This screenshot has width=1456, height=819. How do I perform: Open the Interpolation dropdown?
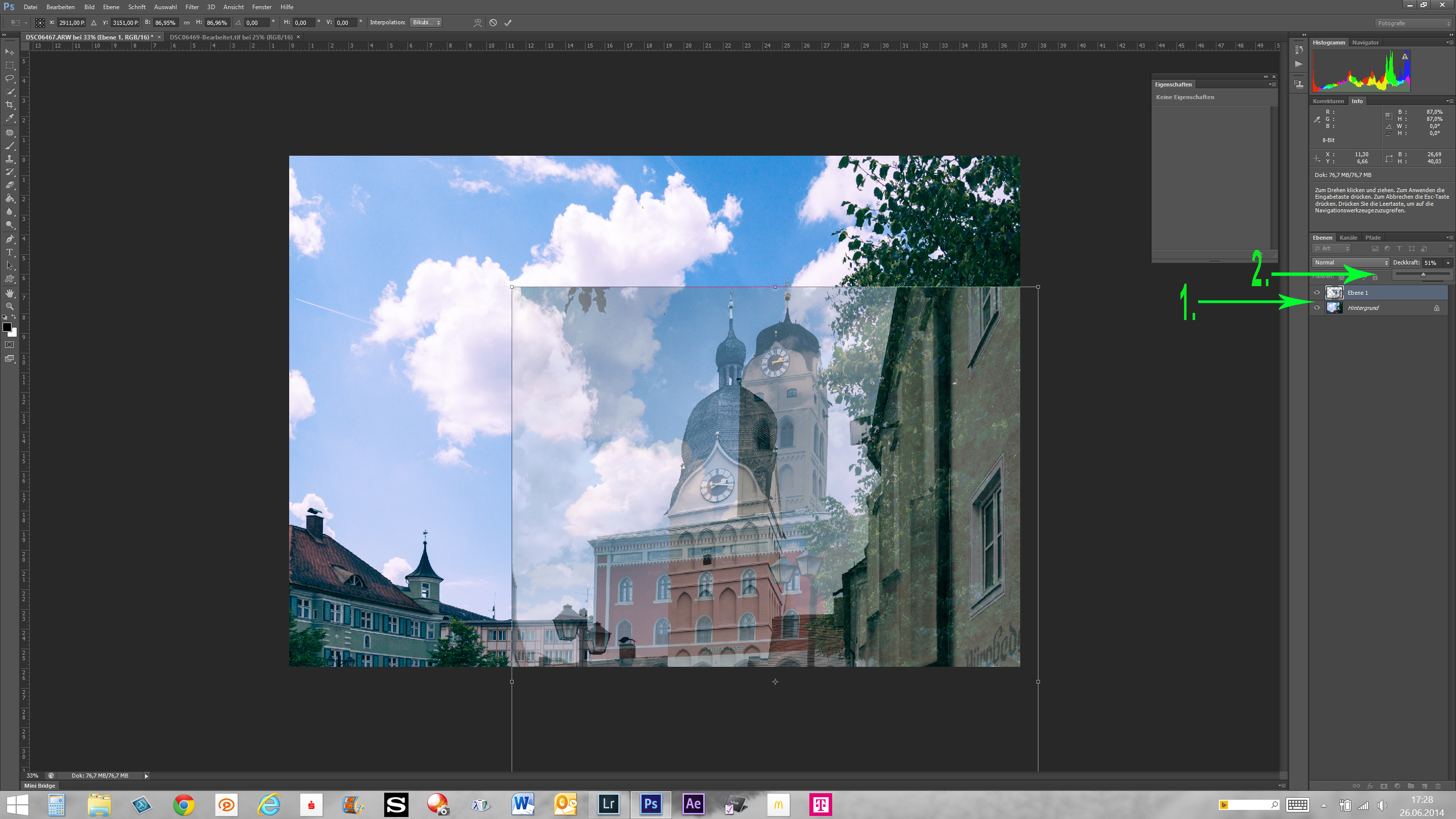click(x=426, y=23)
